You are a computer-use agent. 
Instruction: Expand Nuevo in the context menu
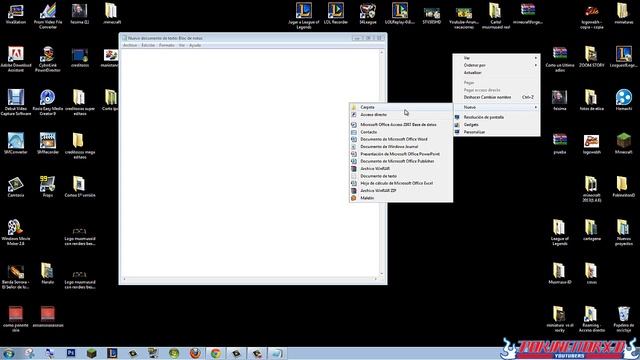click(496, 107)
